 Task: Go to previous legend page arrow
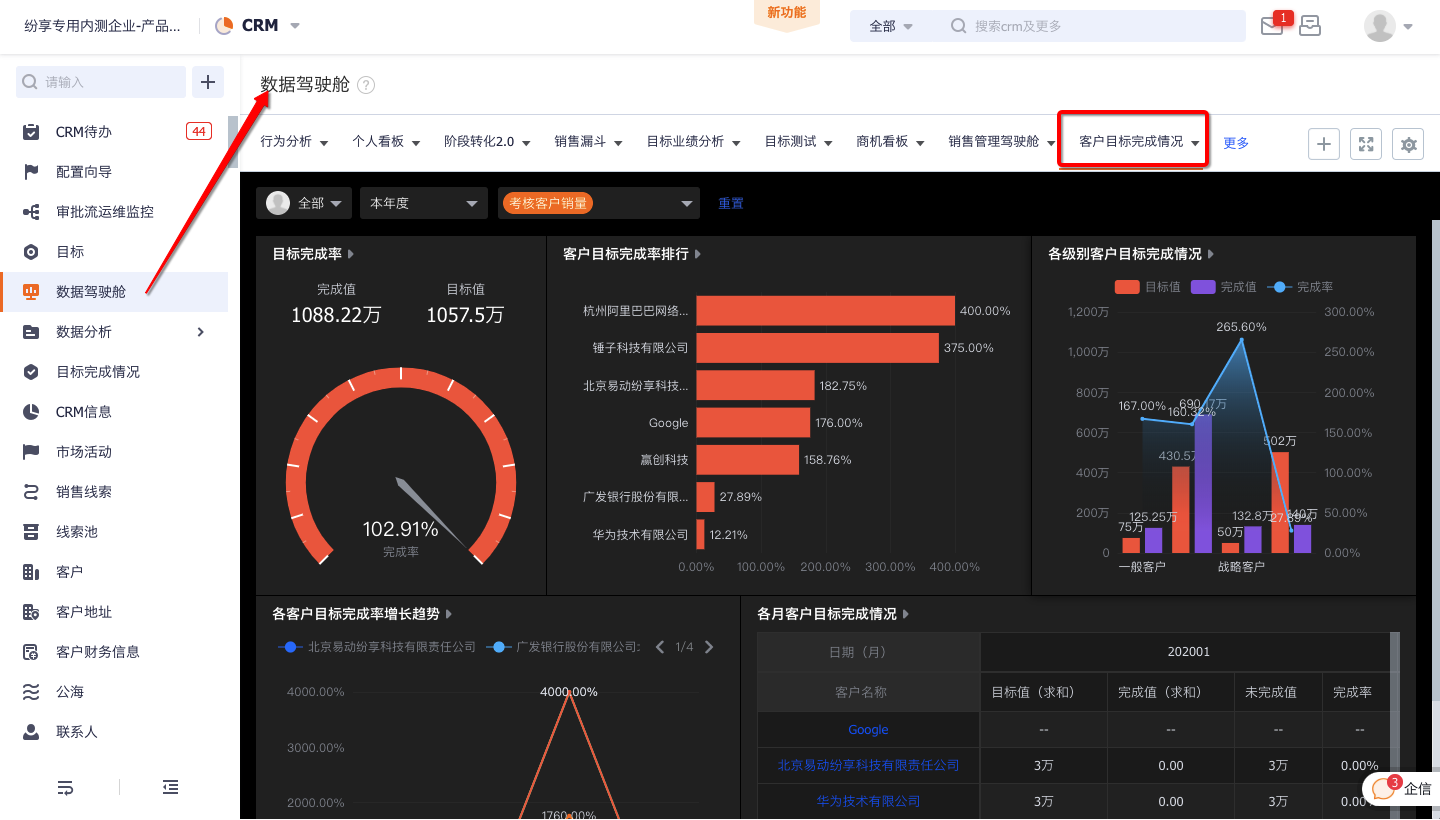click(660, 647)
